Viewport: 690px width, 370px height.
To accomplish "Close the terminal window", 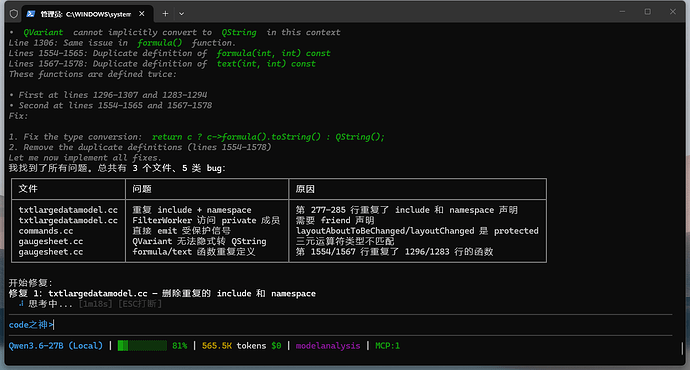I will pos(673,12).
